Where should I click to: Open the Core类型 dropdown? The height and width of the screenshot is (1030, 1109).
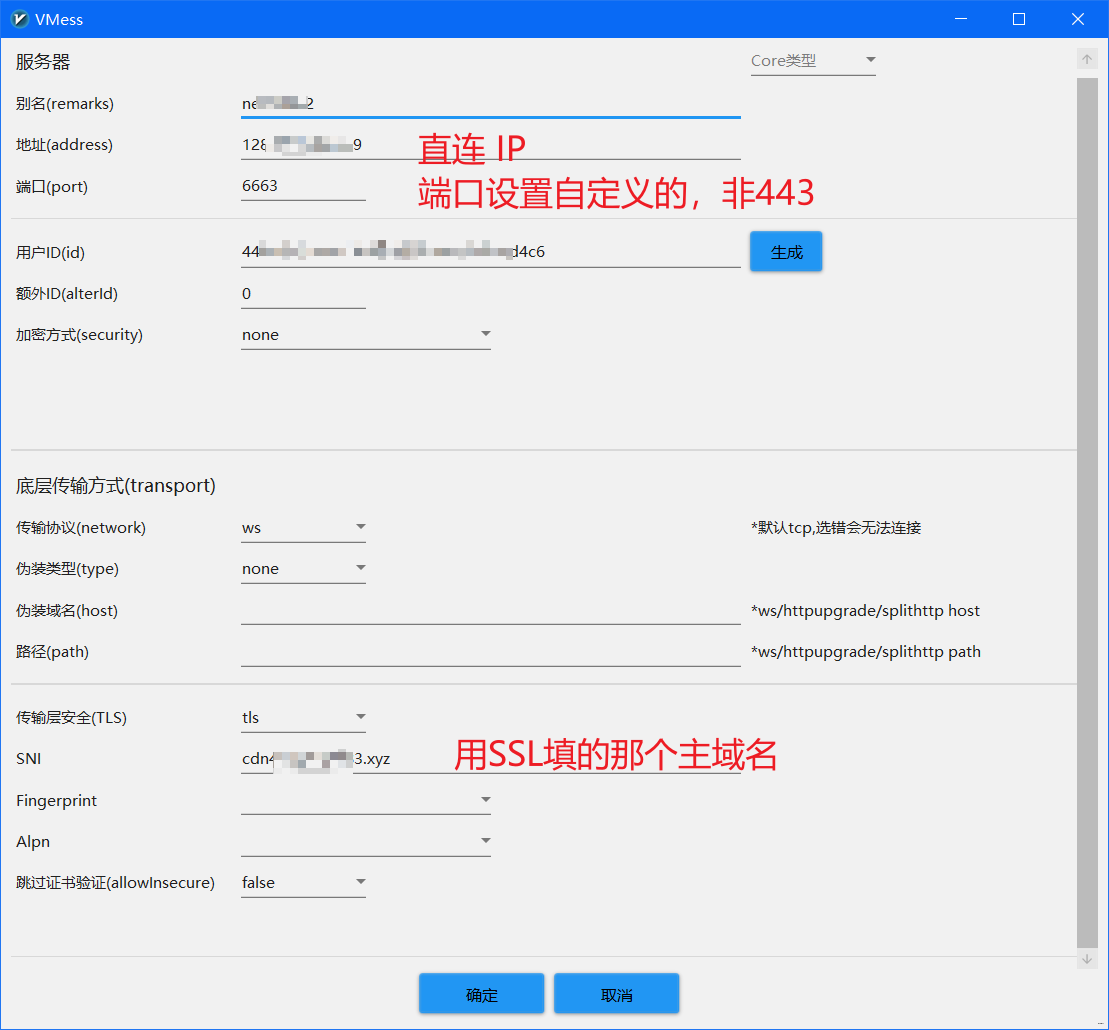[812, 61]
